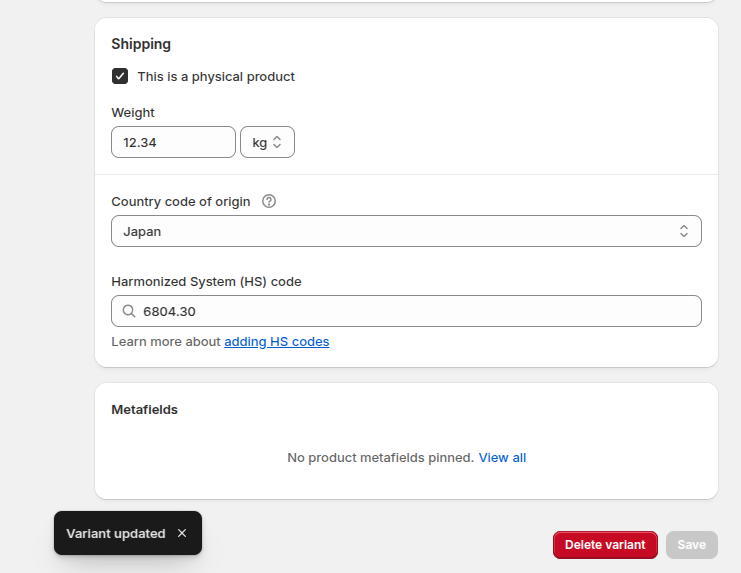741x573 pixels.
Task: Click the Country code of origin label
Action: pyautogui.click(x=181, y=202)
